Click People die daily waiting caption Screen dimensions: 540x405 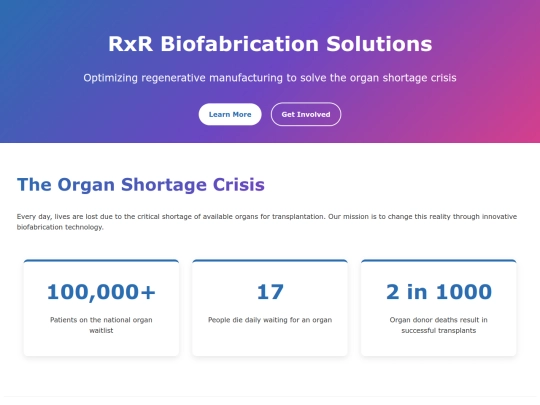(270, 320)
